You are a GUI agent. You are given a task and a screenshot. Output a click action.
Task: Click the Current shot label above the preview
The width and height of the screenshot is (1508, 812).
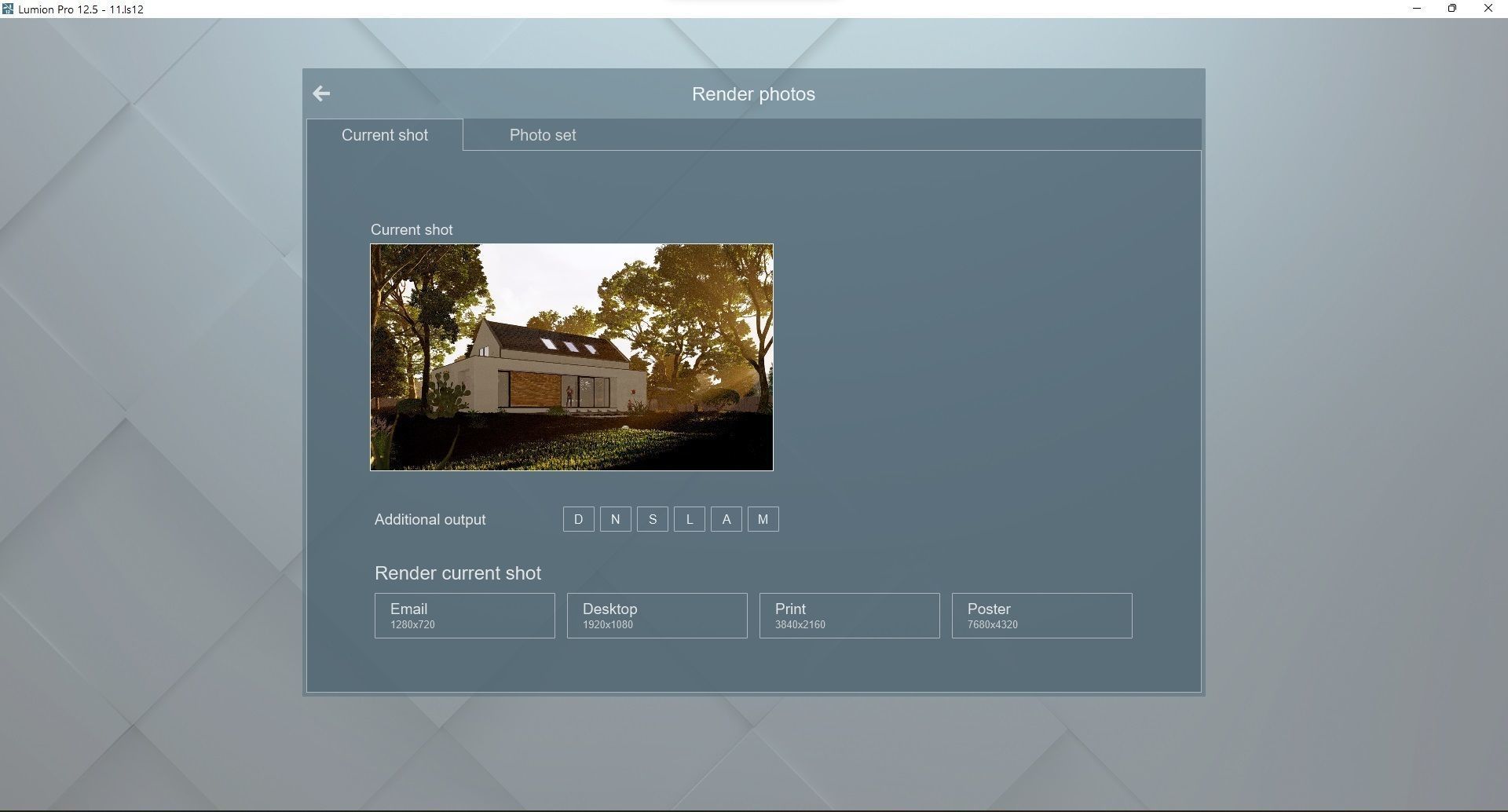point(412,230)
